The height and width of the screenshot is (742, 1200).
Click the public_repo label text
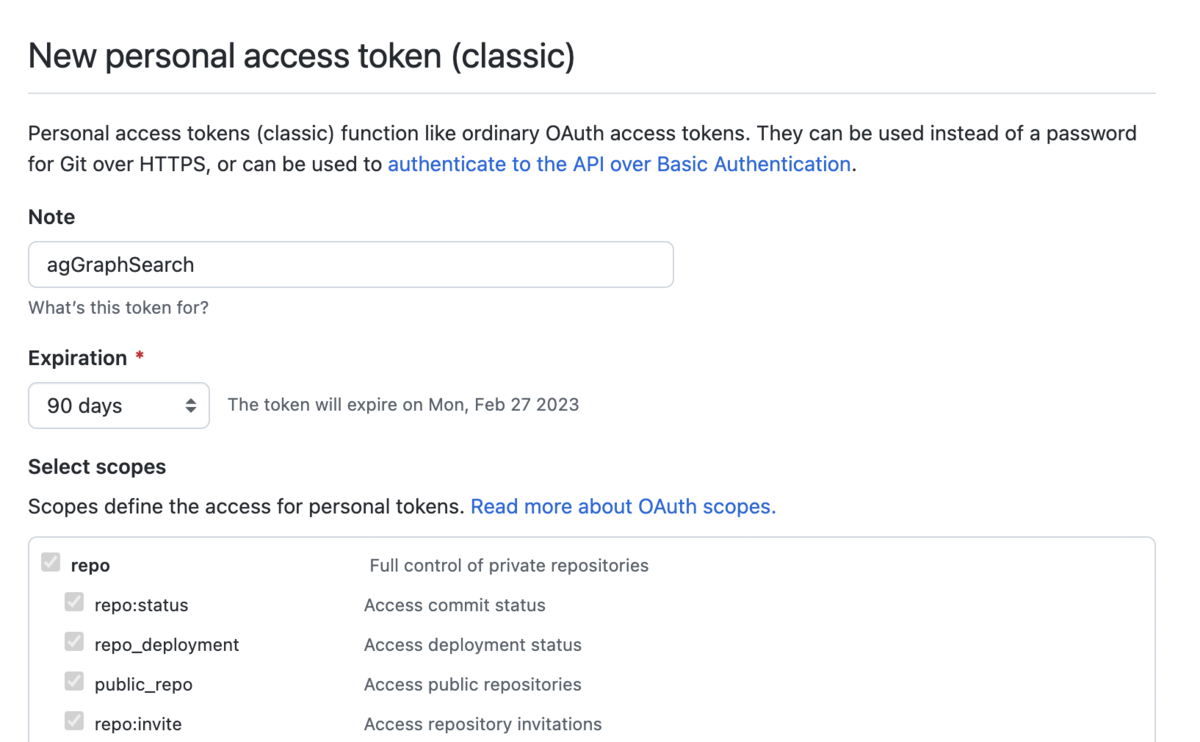tap(143, 685)
